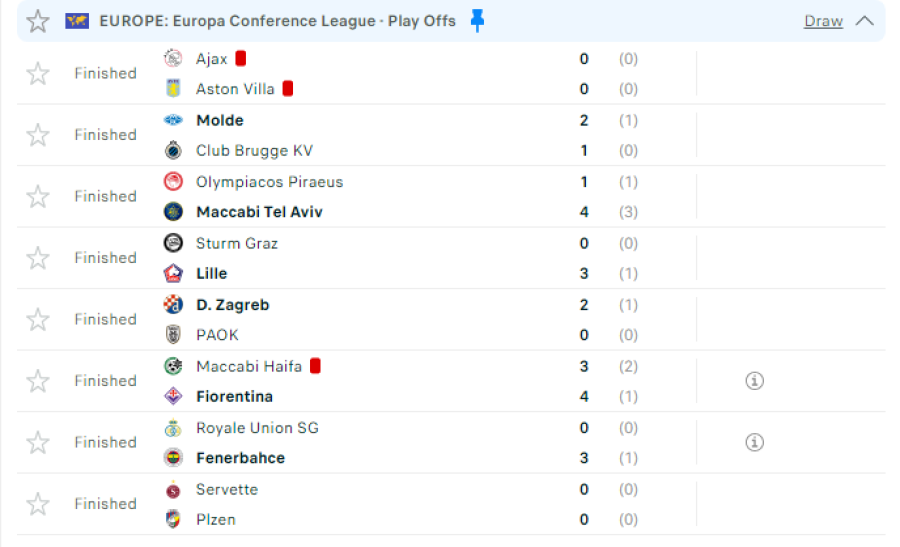The height and width of the screenshot is (547, 900).
Task: Click the Fiorentina club logo
Action: pyautogui.click(x=173, y=396)
